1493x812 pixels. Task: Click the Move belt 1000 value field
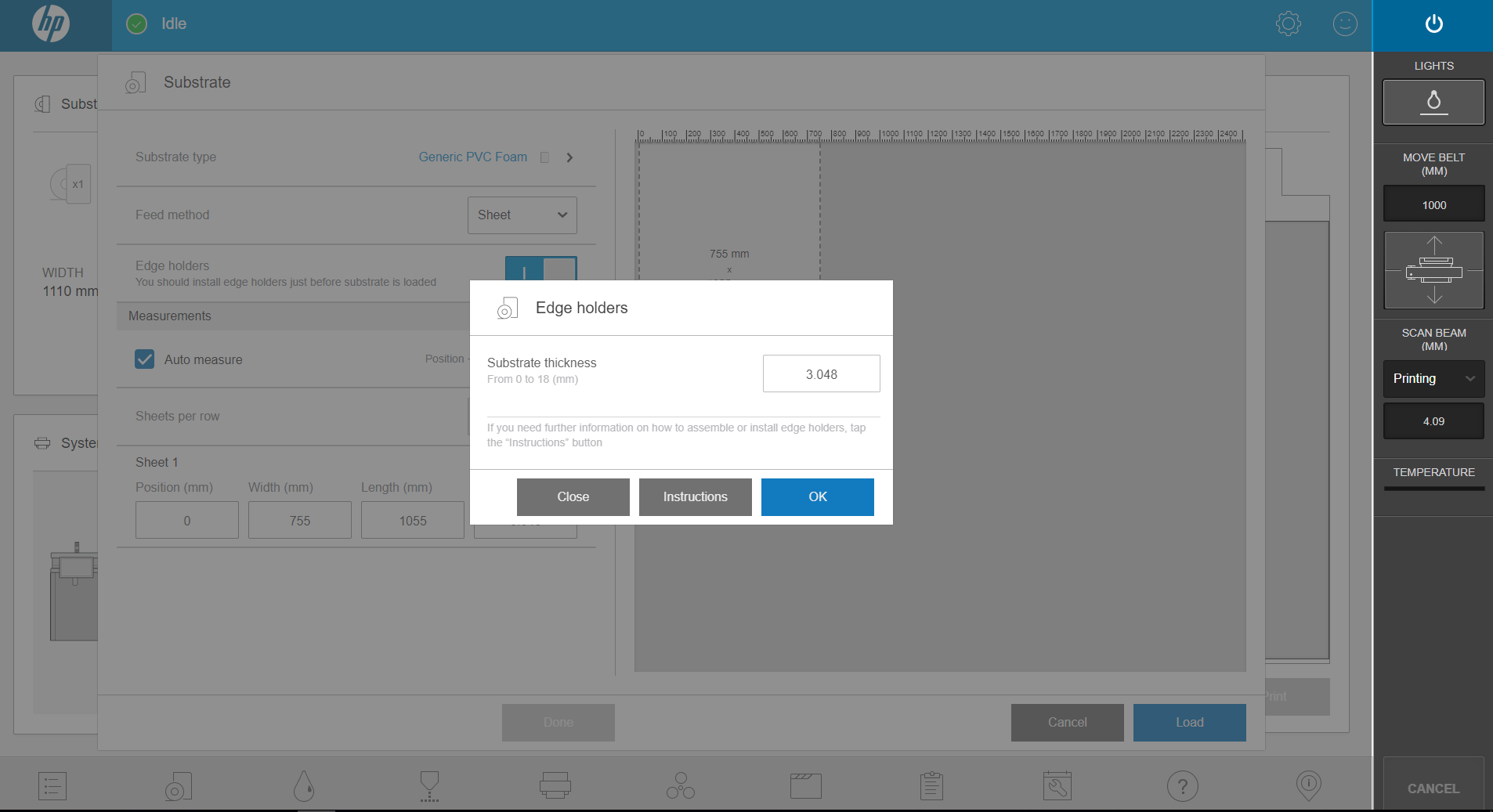pyautogui.click(x=1433, y=204)
